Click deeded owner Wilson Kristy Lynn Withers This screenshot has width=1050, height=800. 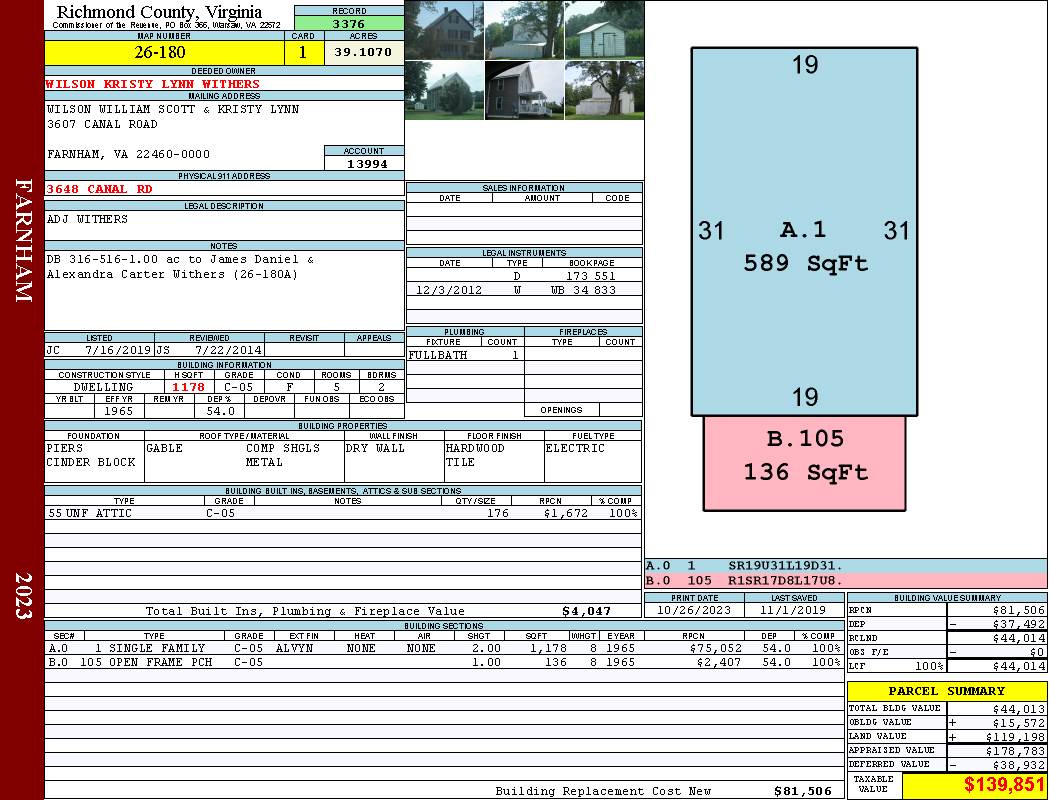pos(152,84)
